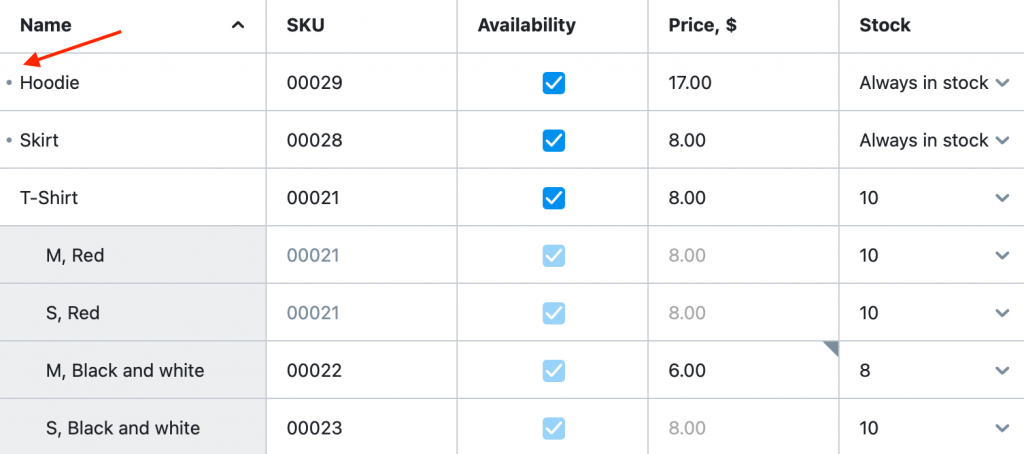This screenshot has height=454, width=1024.
Task: Click the bullet dot beside Skirt
Action: click(x=9, y=140)
